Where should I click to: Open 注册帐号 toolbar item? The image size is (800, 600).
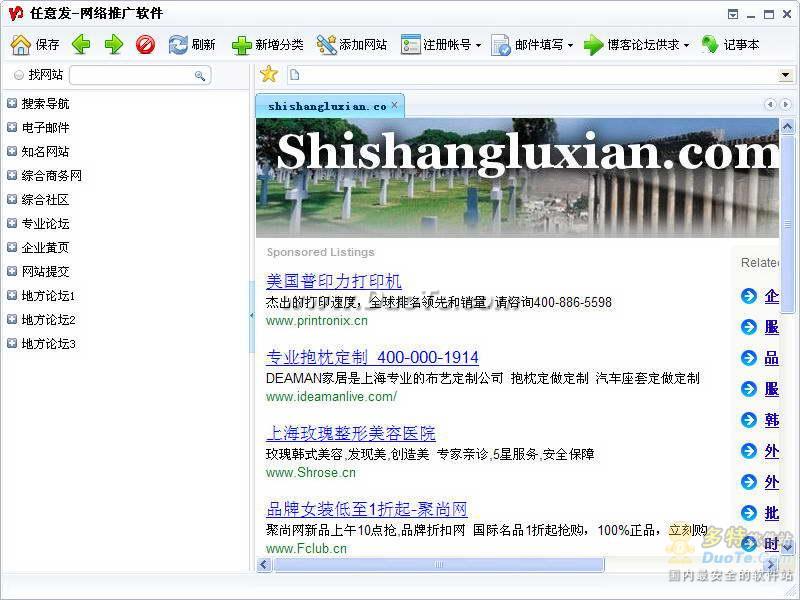click(x=436, y=45)
